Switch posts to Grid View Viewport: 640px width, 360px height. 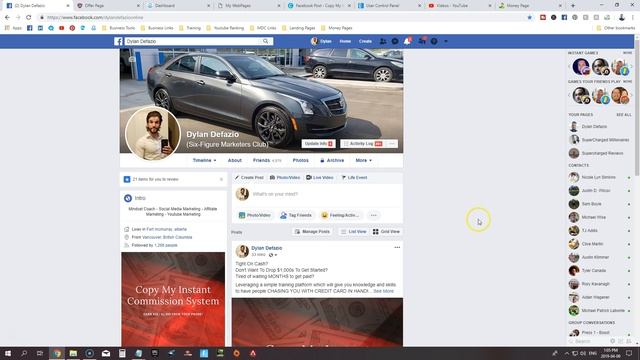click(386, 231)
